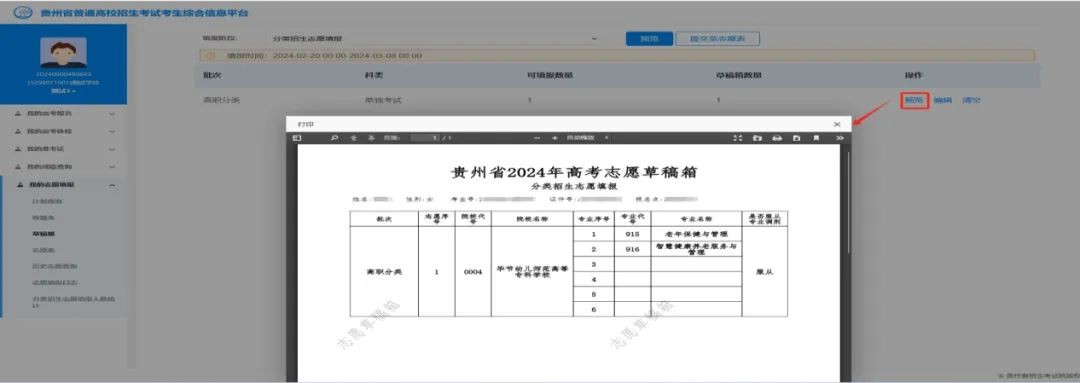Click the PDF page number field
1080x383 pixels.
coord(424,138)
